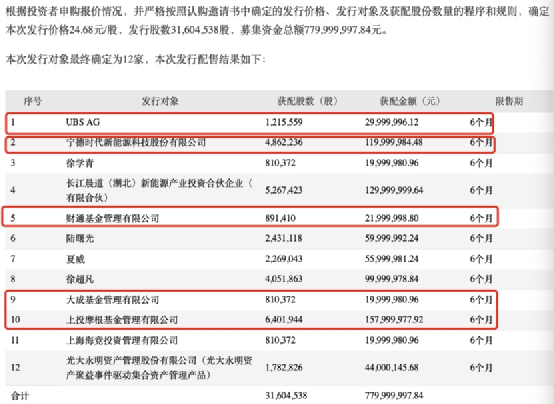554x404 pixels.
Task: Select the UBS AG row name
Action: point(83,122)
